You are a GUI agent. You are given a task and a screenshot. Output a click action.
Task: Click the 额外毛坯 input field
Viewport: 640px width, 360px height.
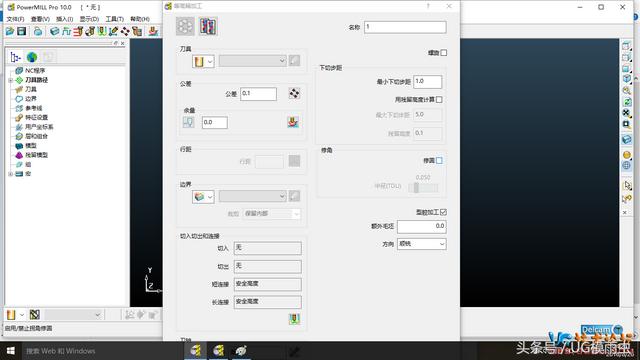point(422,227)
